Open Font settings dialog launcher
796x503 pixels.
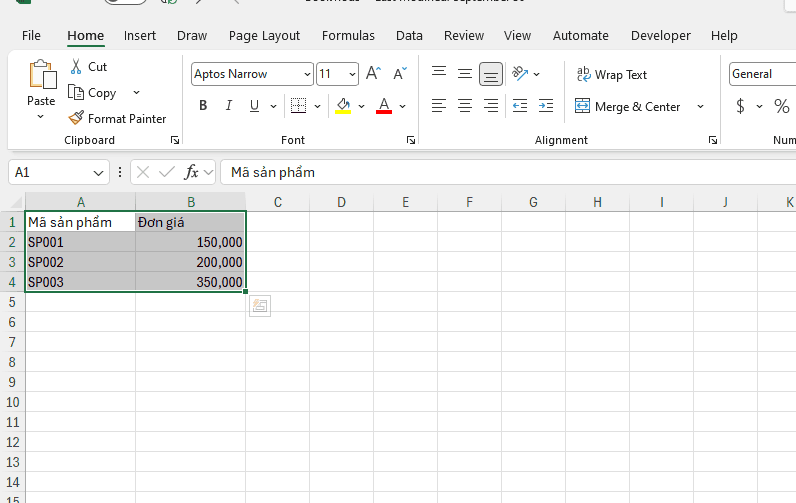[x=411, y=140]
